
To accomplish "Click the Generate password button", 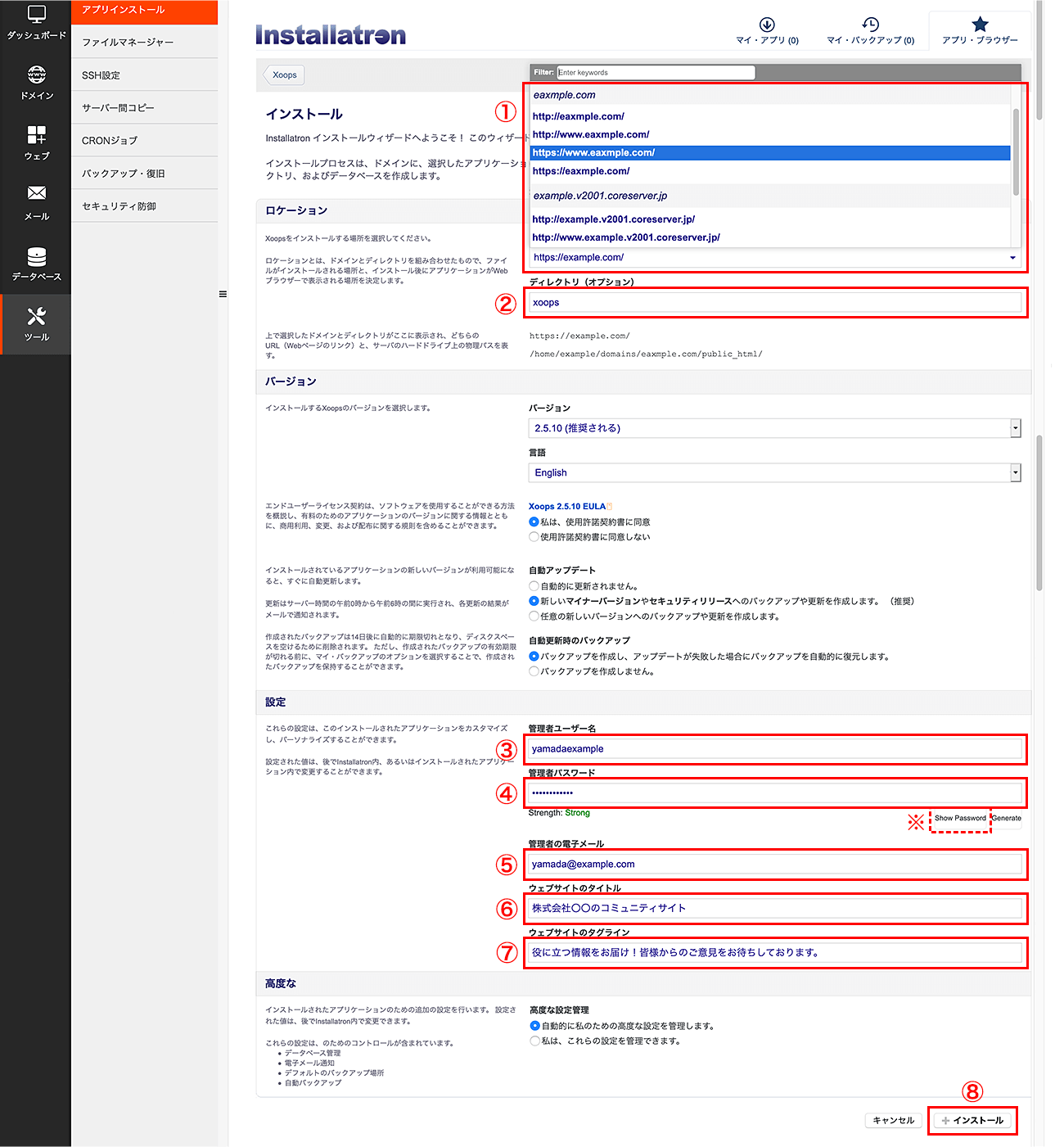I will coord(1006,818).
